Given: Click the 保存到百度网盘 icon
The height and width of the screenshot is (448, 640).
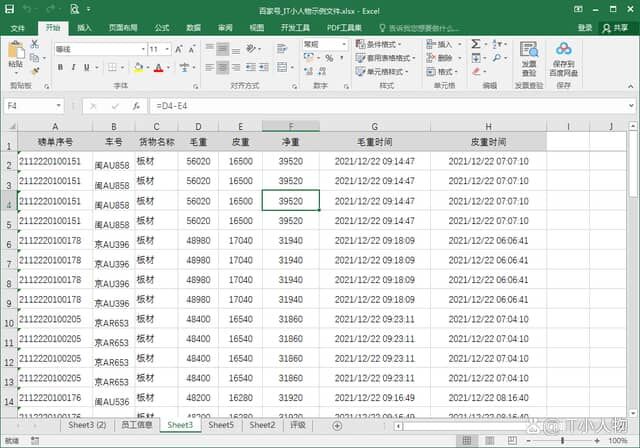Looking at the screenshot, I should click(563, 54).
